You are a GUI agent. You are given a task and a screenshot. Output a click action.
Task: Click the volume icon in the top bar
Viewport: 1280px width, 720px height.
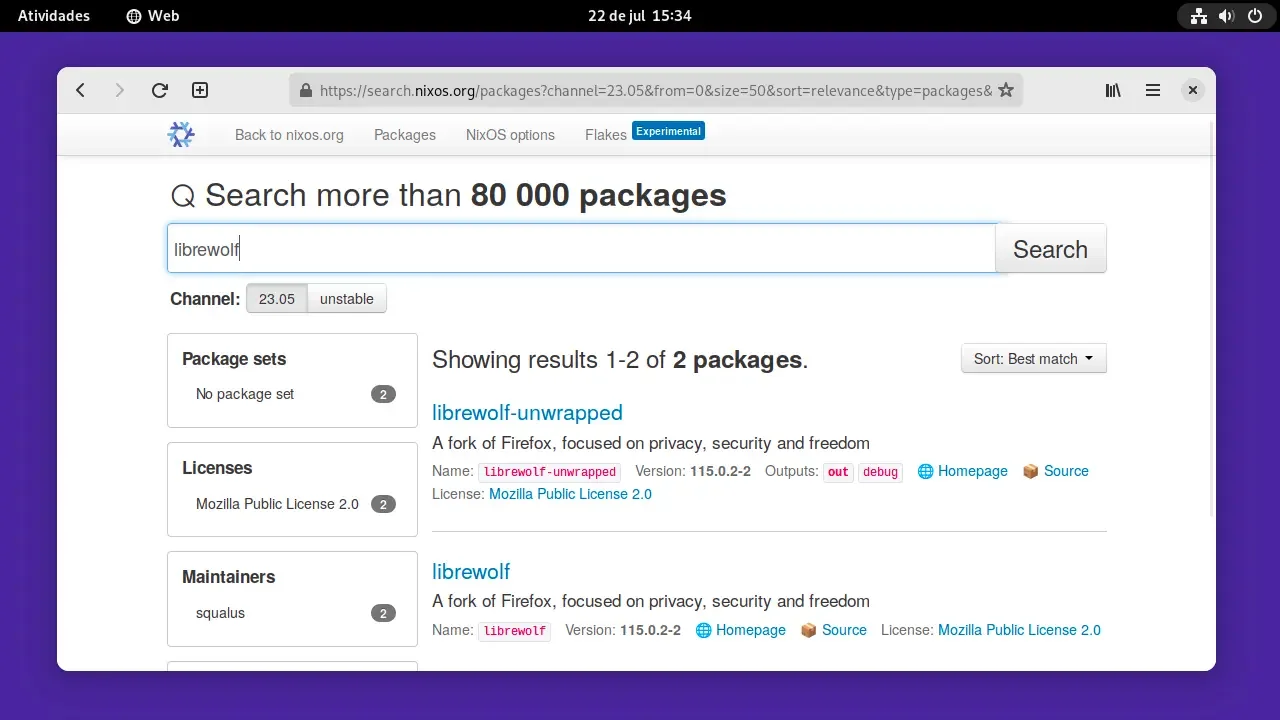(x=1227, y=16)
